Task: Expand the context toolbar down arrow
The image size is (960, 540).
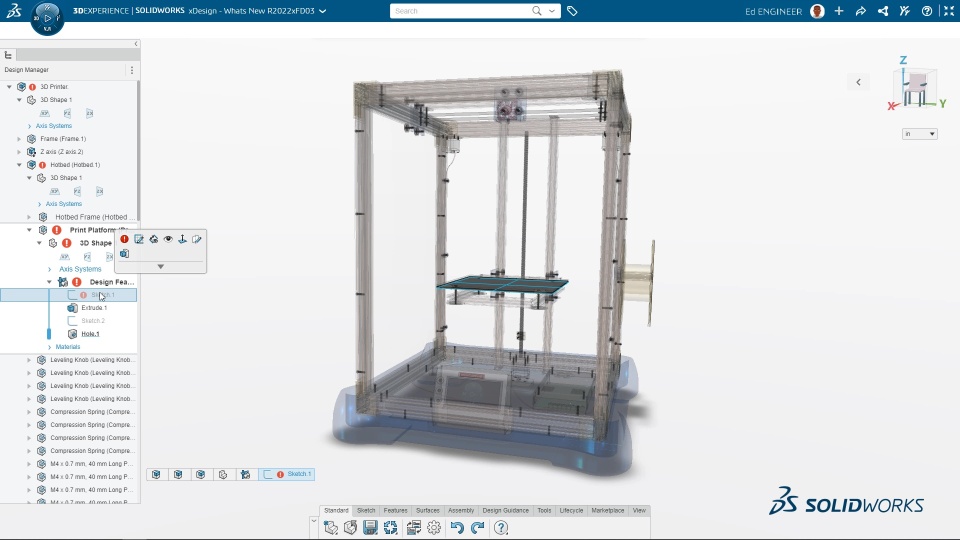Action: (x=160, y=267)
